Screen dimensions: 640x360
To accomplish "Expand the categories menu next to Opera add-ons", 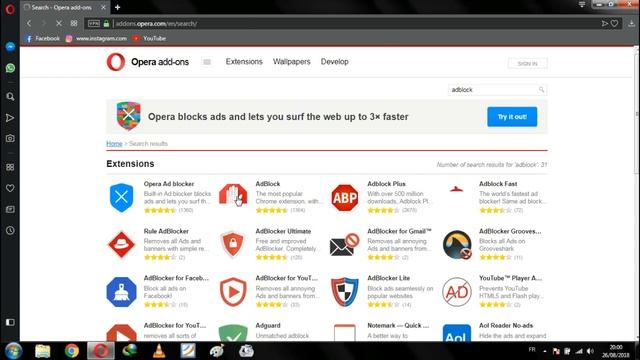I will [207, 62].
